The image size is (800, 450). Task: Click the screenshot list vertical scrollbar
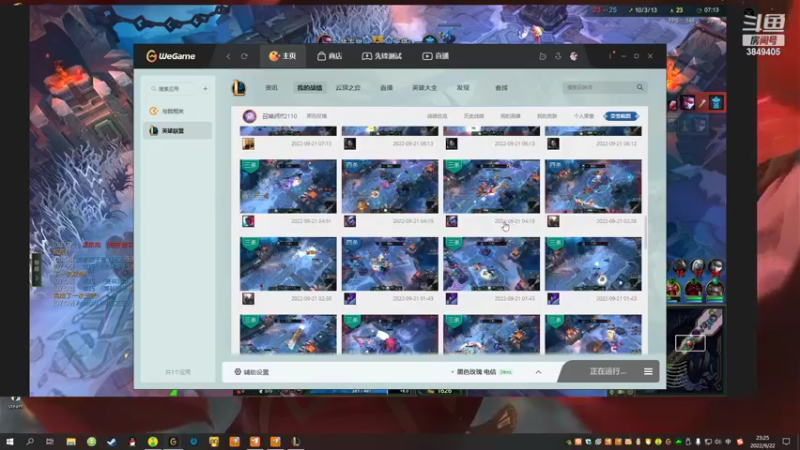point(645,233)
